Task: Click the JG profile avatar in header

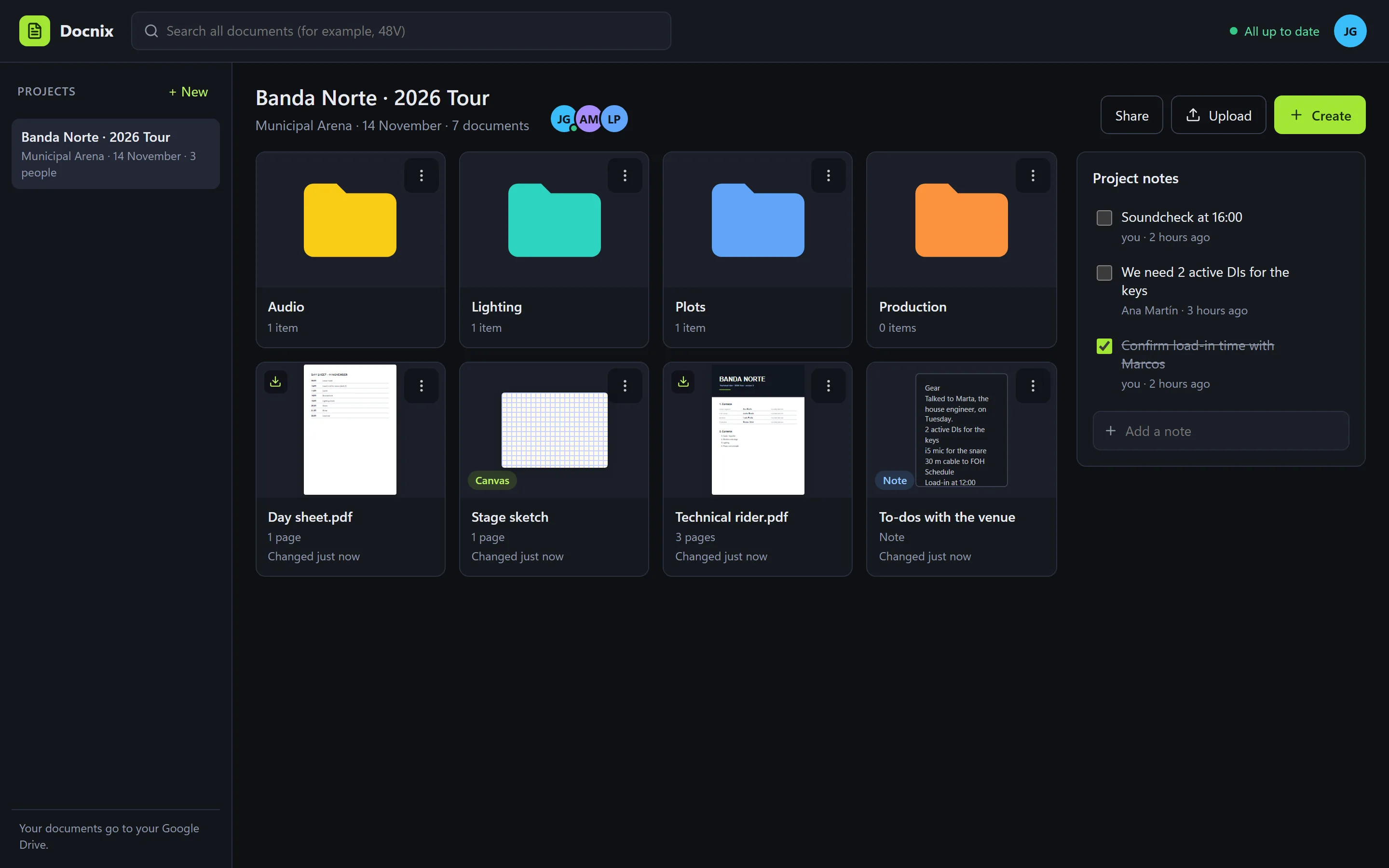Action: click(1350, 31)
